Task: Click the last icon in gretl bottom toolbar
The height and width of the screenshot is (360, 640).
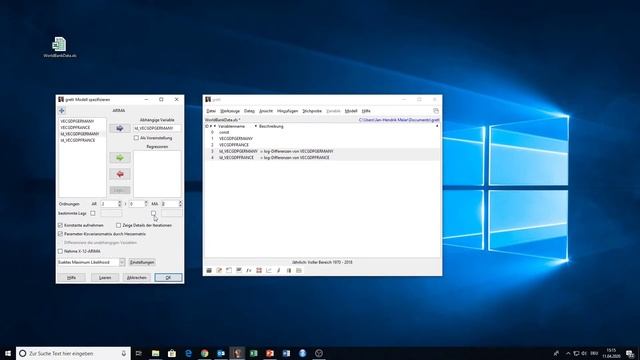Action: (298, 270)
